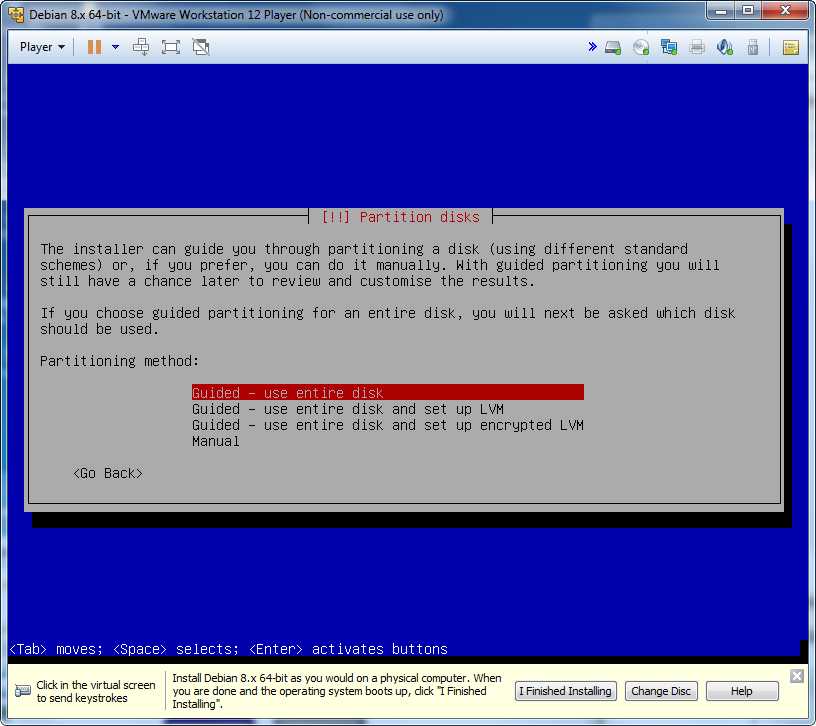Open the hard disk device icon
The width and height of the screenshot is (816, 726).
point(613,47)
